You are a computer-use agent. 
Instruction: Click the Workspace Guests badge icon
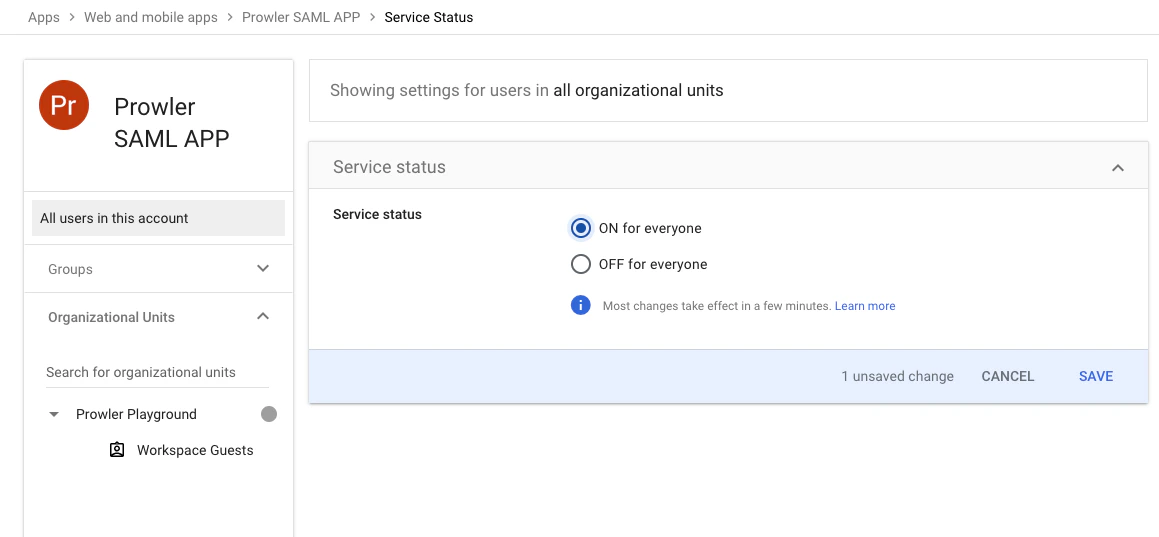117,450
